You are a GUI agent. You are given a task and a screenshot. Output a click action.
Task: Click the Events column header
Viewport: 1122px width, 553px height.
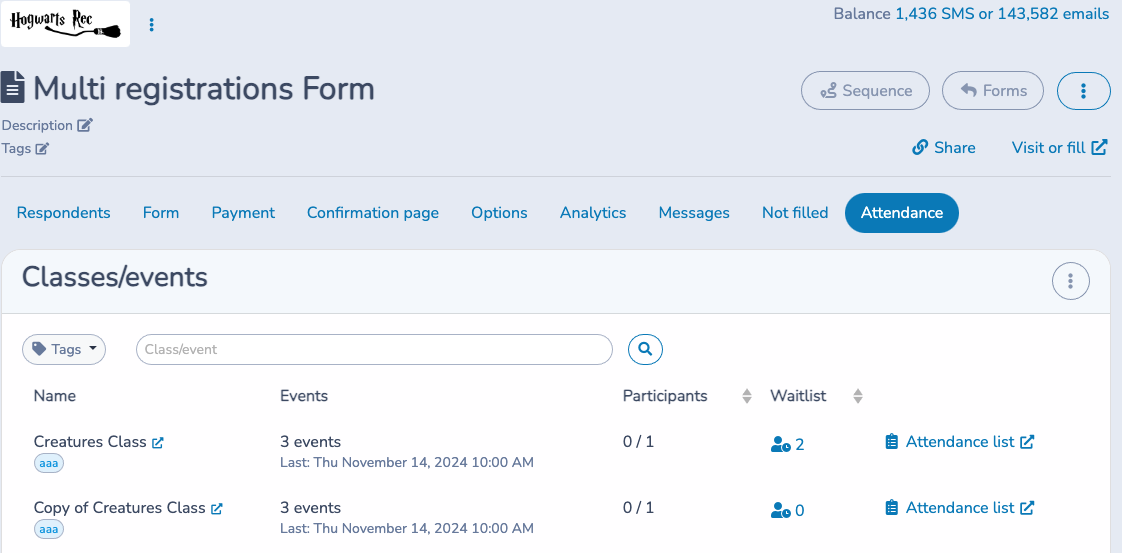(x=304, y=396)
